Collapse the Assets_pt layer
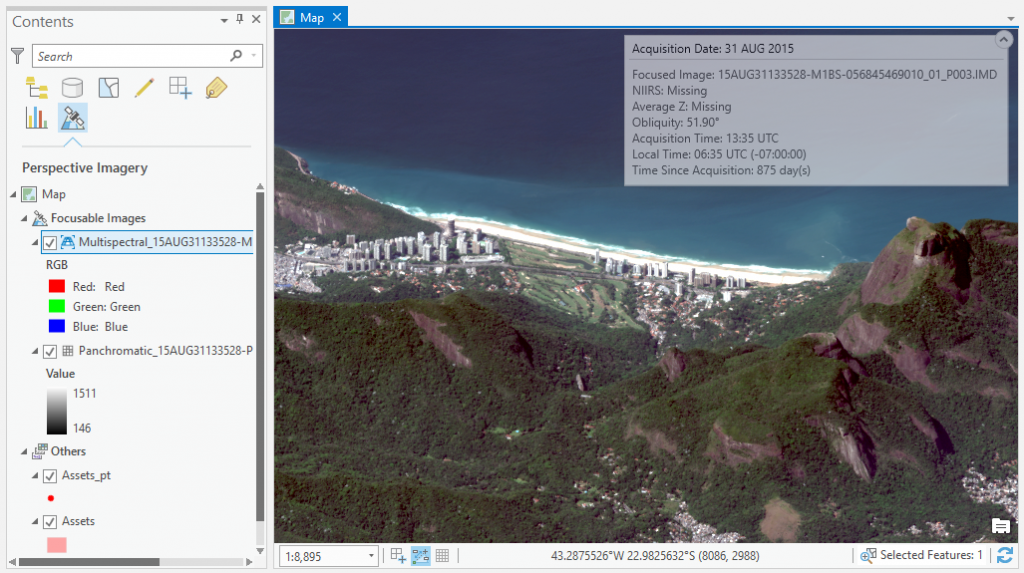 tap(35, 476)
